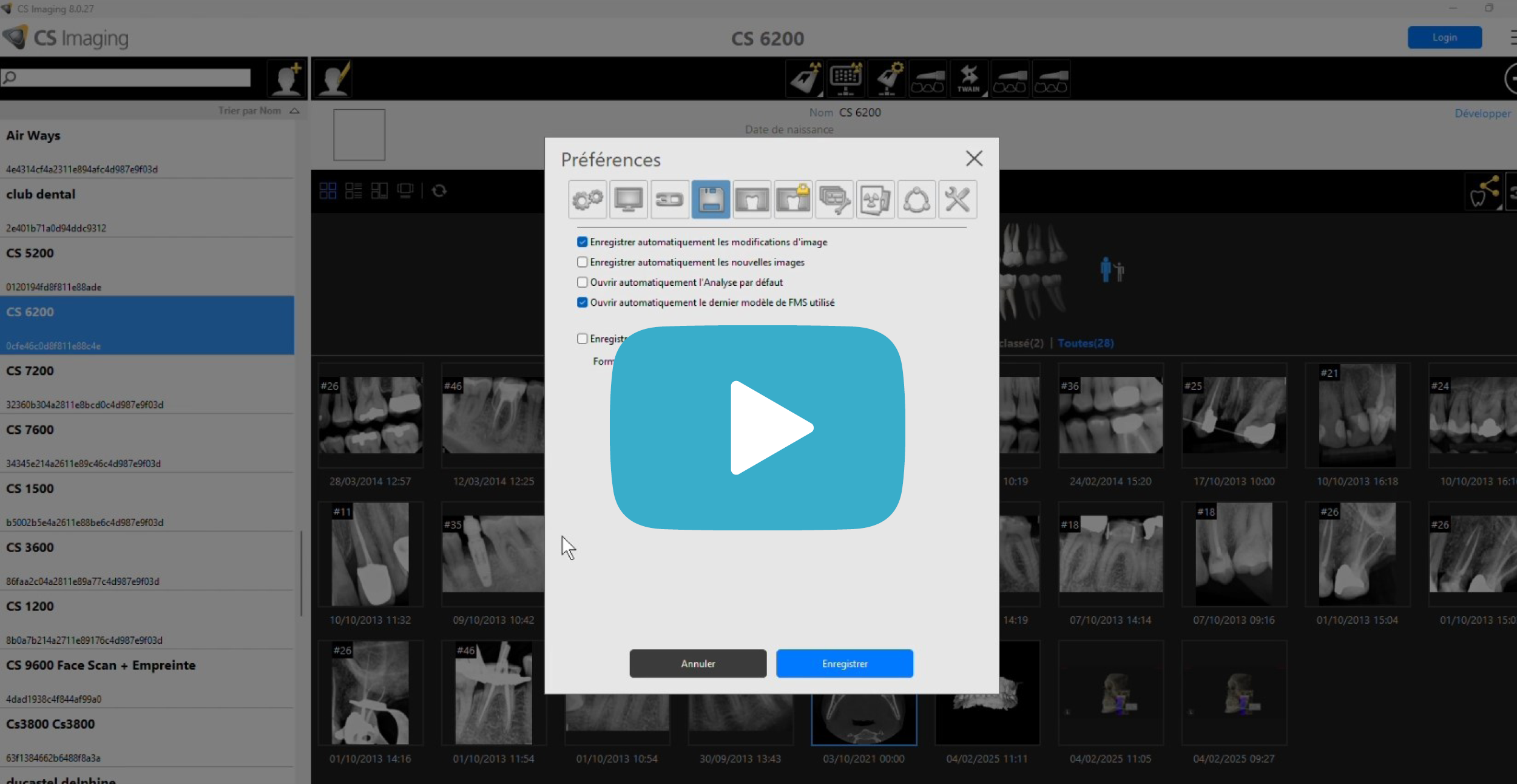
Task: Switch to mixed layout view icon
Action: point(379,191)
